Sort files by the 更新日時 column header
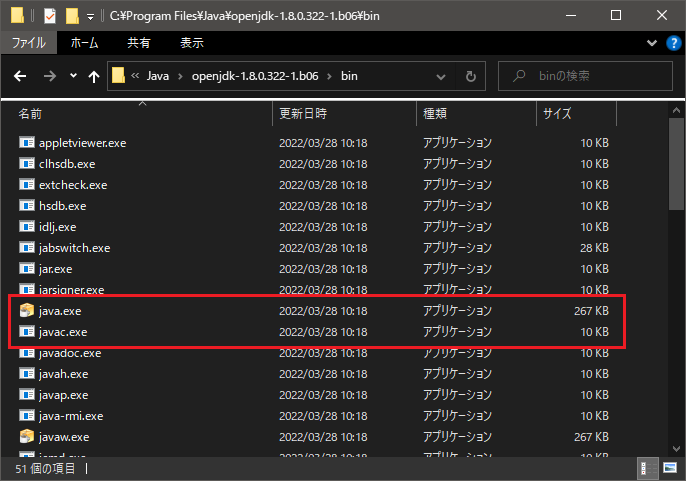Viewport: 686px width, 481px height. [x=303, y=114]
